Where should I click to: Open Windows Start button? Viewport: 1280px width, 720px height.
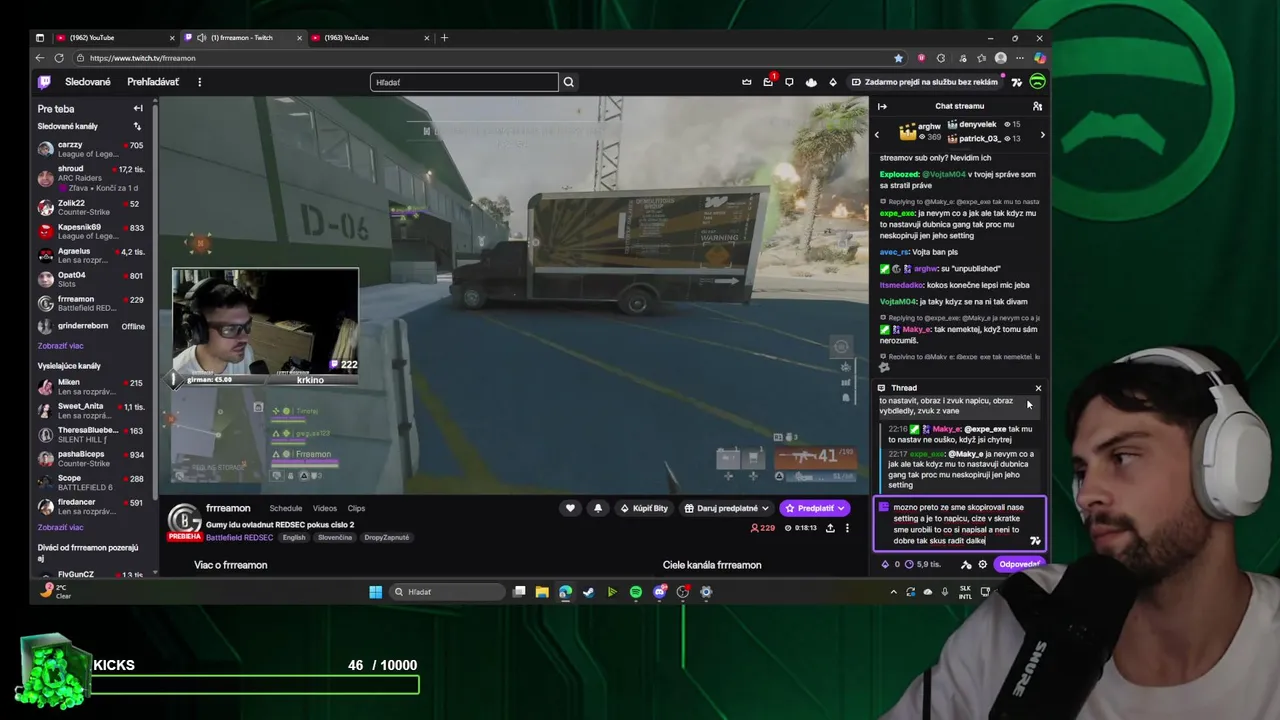375,592
